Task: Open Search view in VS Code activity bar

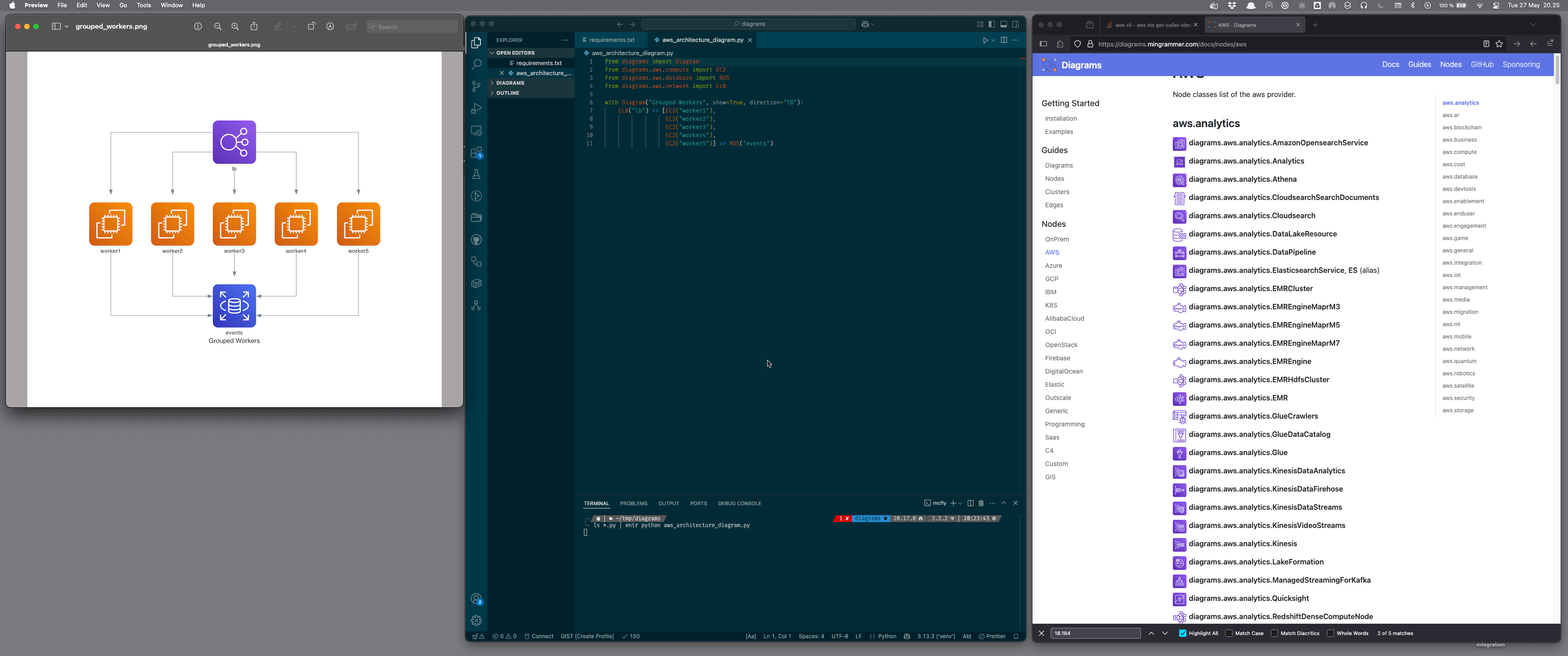Action: pyautogui.click(x=476, y=65)
